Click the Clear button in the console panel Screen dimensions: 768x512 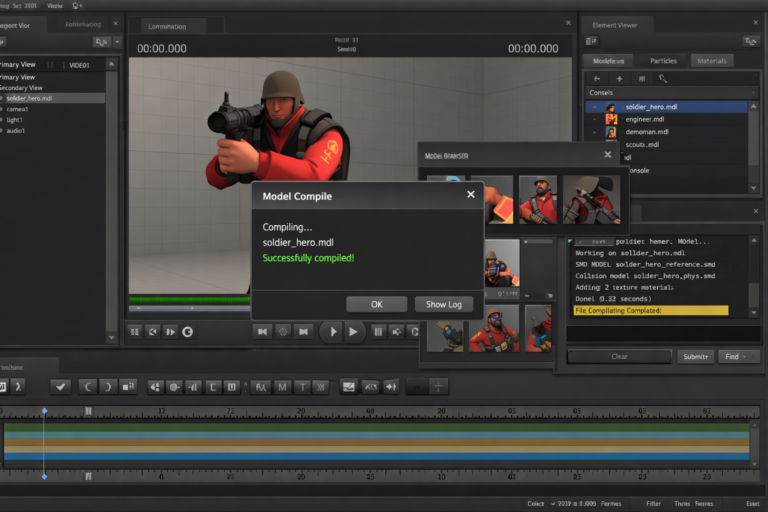coord(619,357)
